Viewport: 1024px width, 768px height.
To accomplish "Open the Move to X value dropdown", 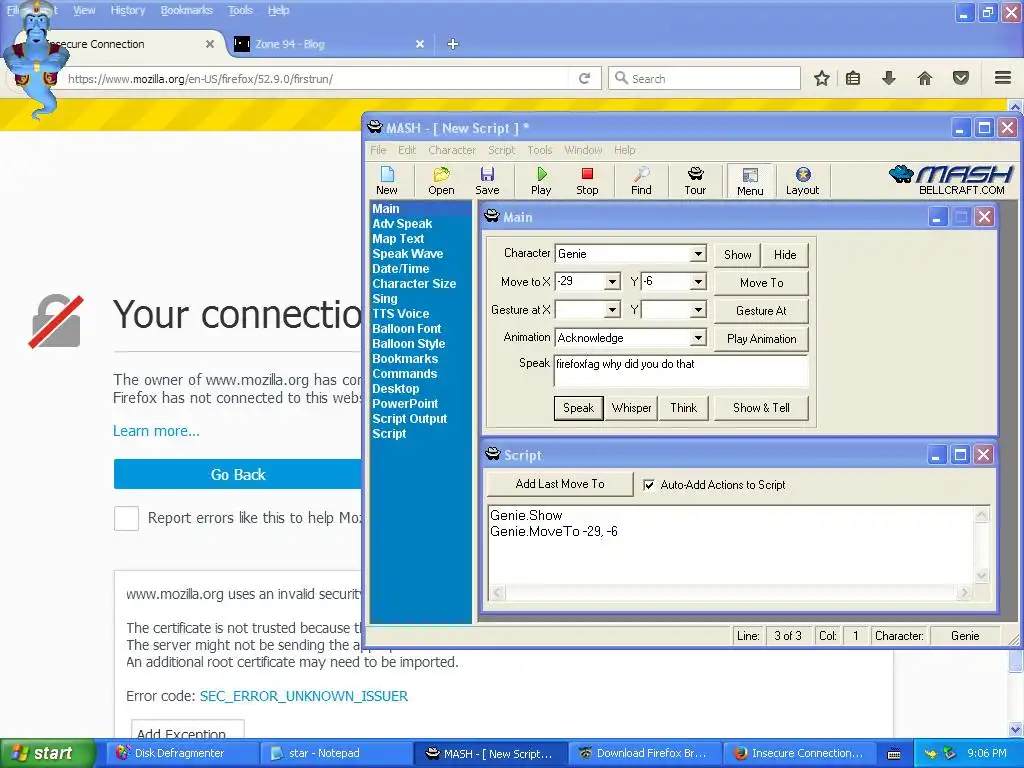I will click(x=612, y=281).
